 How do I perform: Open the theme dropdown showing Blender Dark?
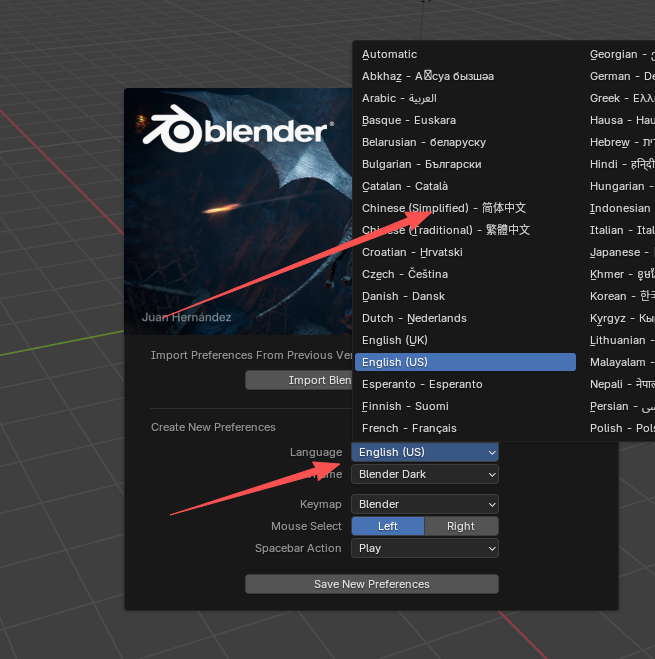tap(425, 474)
